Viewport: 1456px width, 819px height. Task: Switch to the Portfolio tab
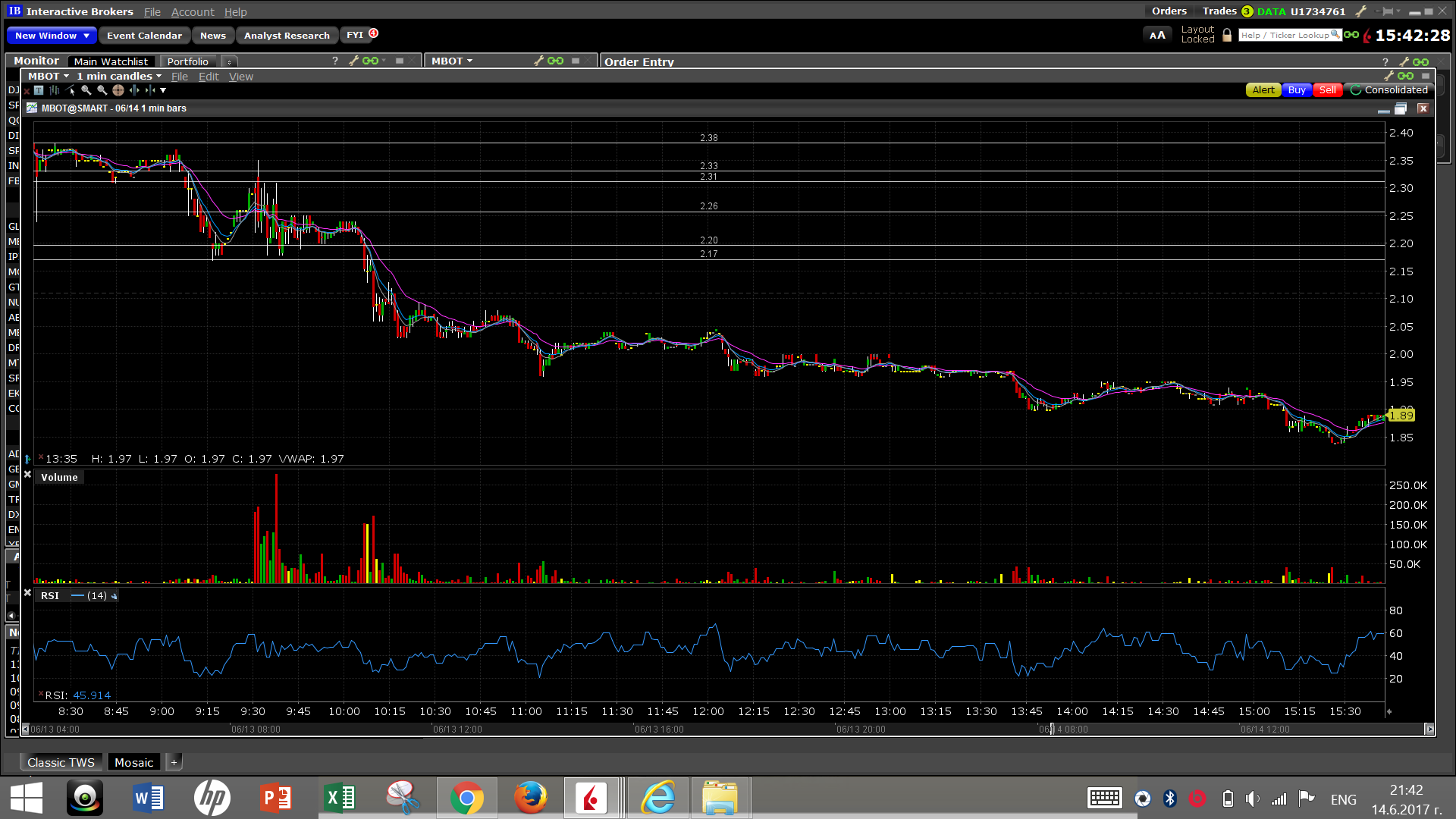tap(187, 61)
